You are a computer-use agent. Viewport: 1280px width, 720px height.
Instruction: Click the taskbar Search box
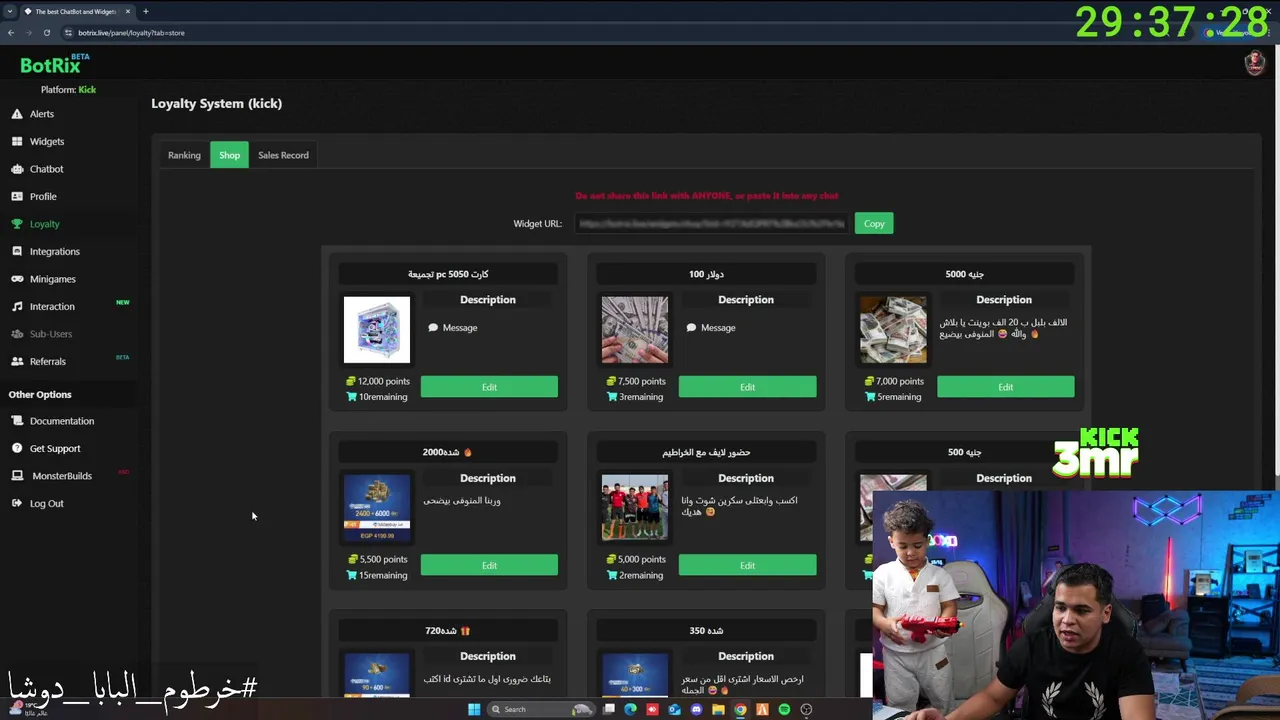(540, 709)
